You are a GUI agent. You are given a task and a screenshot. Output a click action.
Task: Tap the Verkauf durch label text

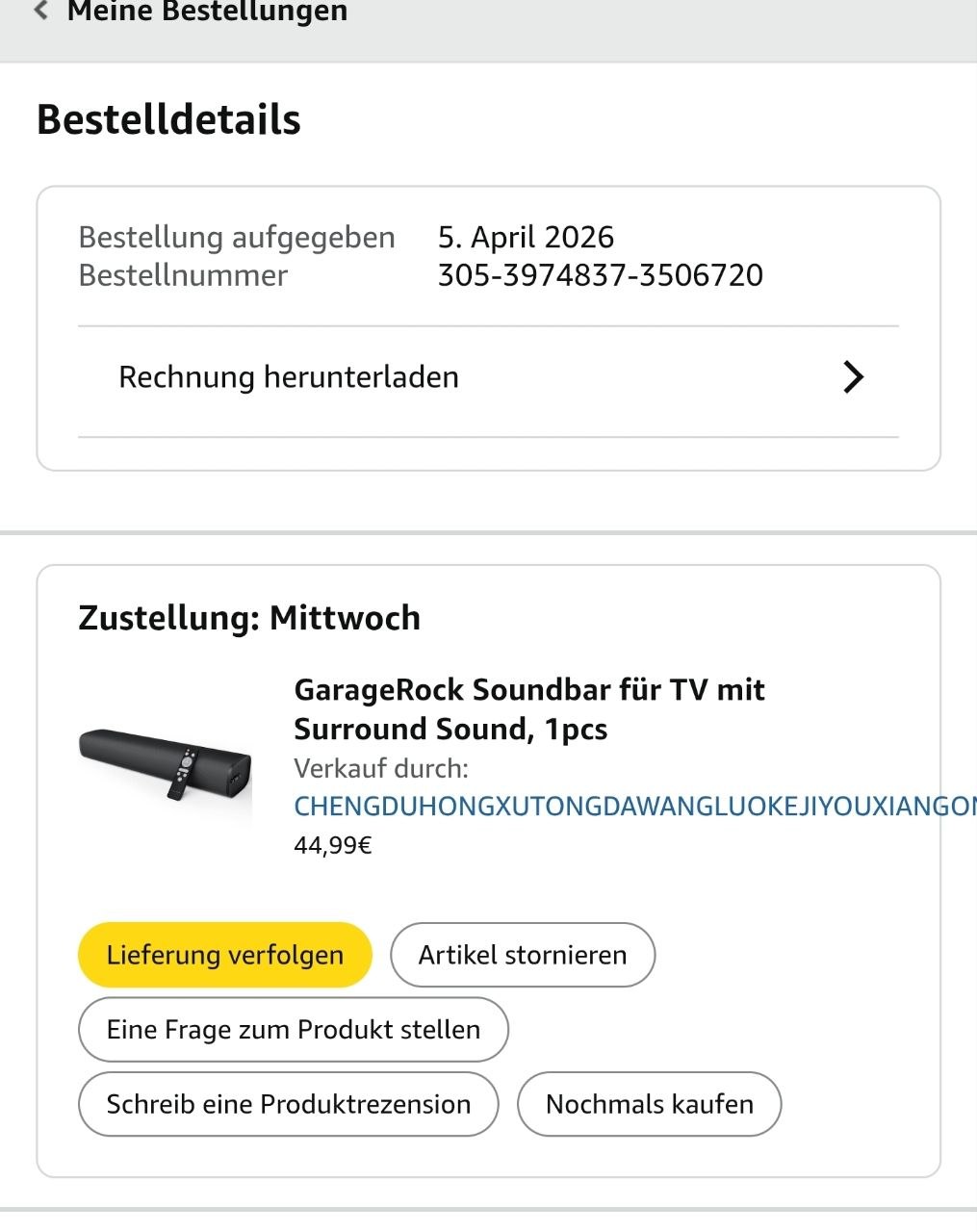click(380, 769)
